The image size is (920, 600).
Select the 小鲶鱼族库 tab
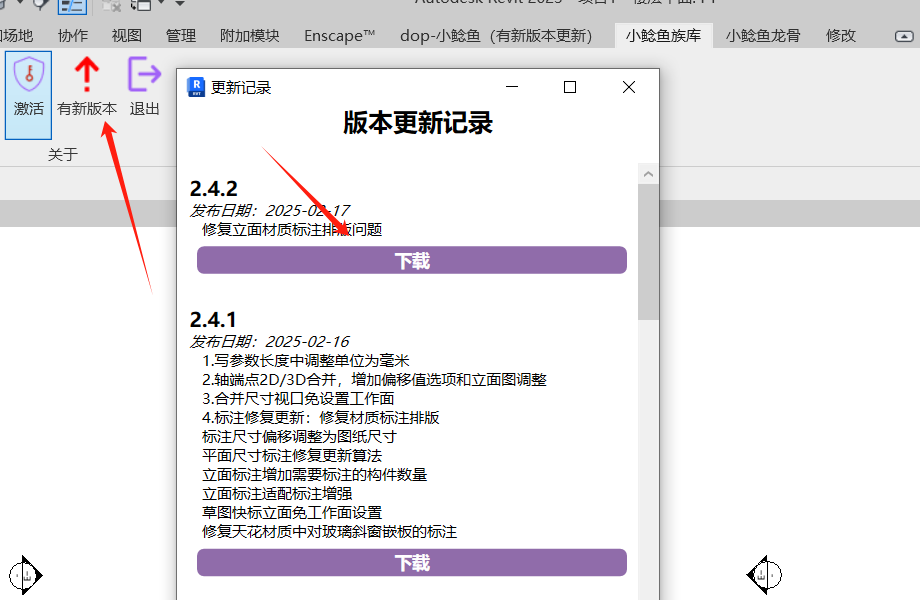pos(663,36)
